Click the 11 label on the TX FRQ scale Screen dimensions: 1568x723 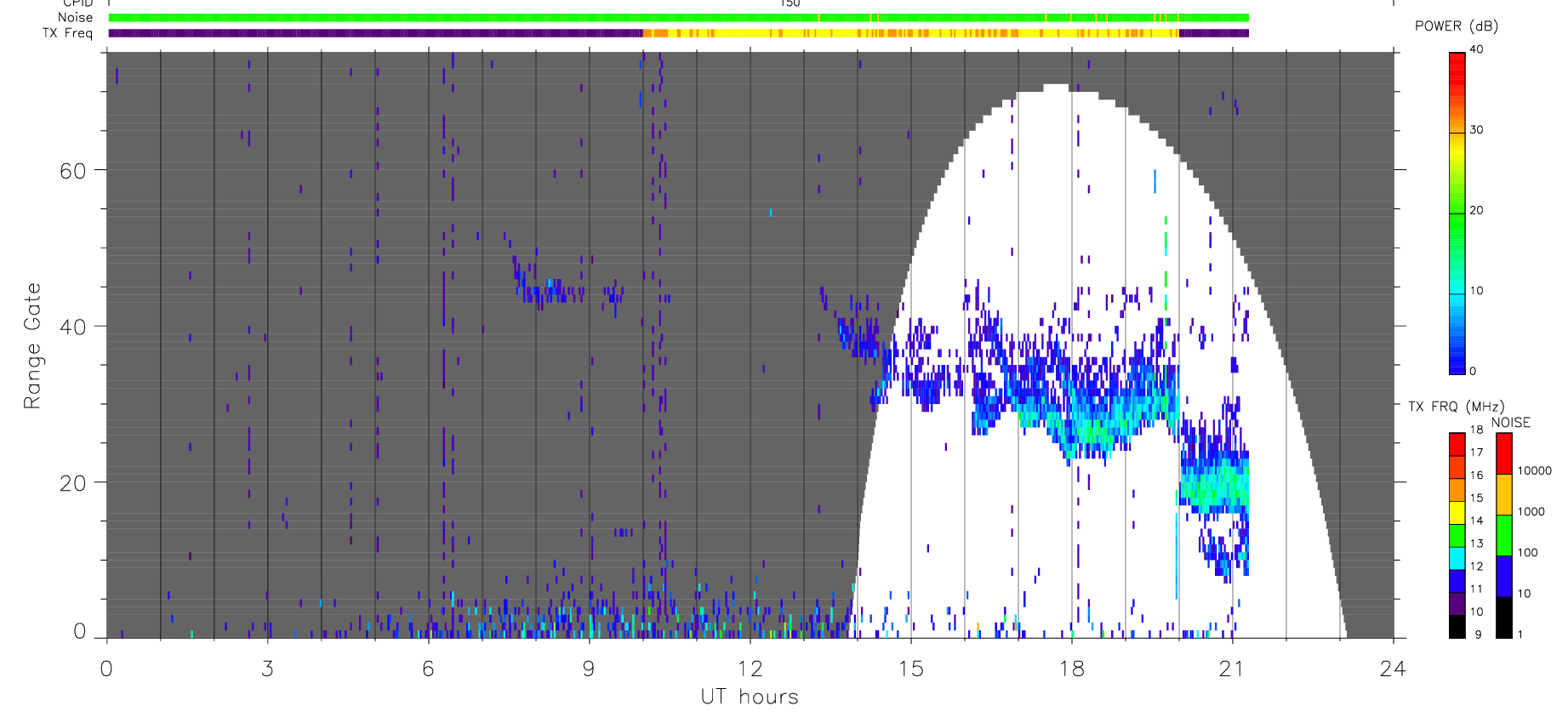coord(1476,589)
